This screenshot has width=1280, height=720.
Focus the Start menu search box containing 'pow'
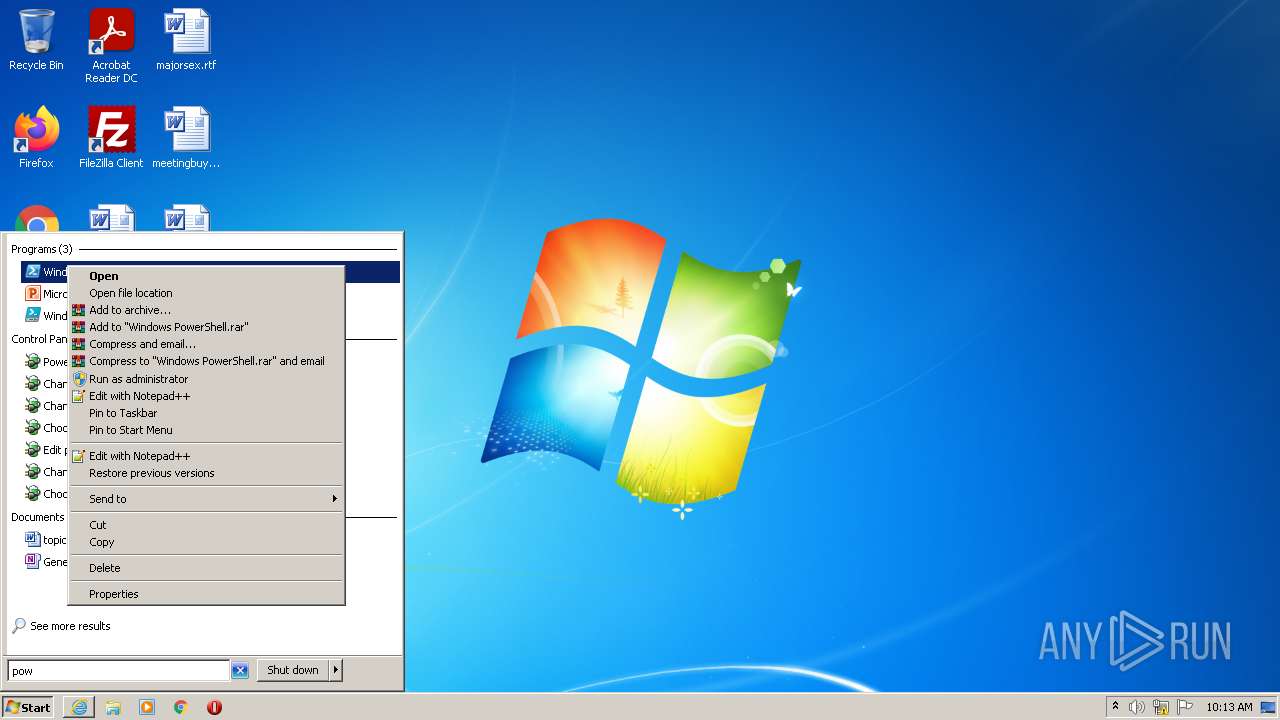pos(119,671)
